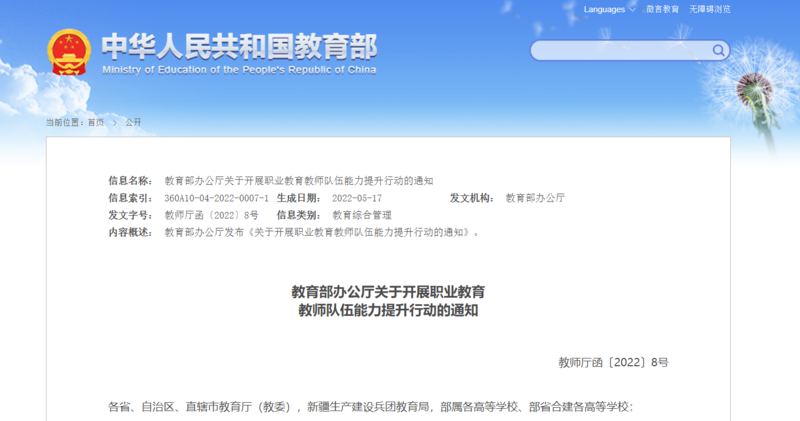800x421 pixels.
Task: Click the 教育综合管理 category value
Action: pos(361,215)
